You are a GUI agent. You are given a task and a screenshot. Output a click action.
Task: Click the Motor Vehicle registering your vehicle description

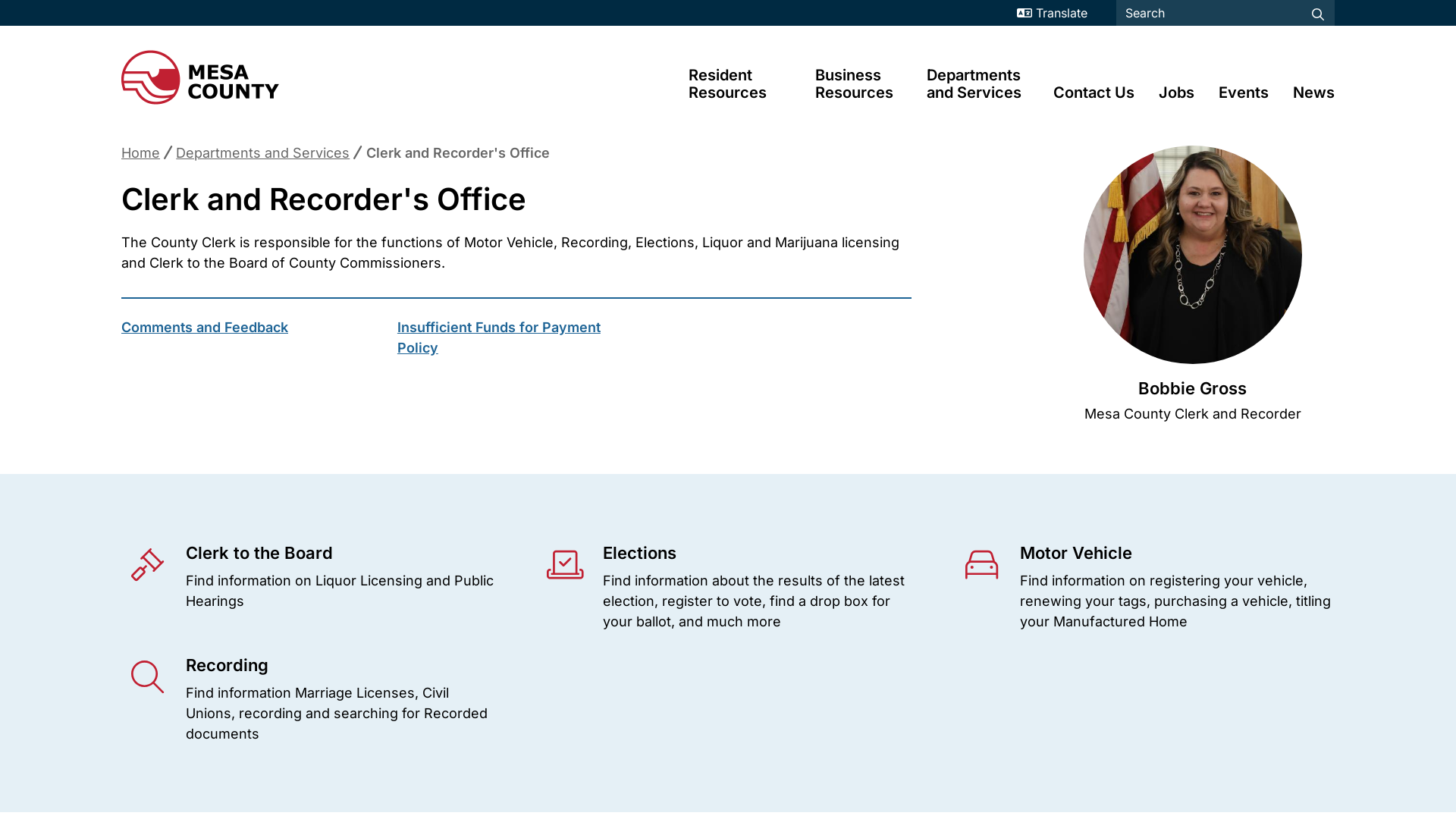coord(1175,601)
